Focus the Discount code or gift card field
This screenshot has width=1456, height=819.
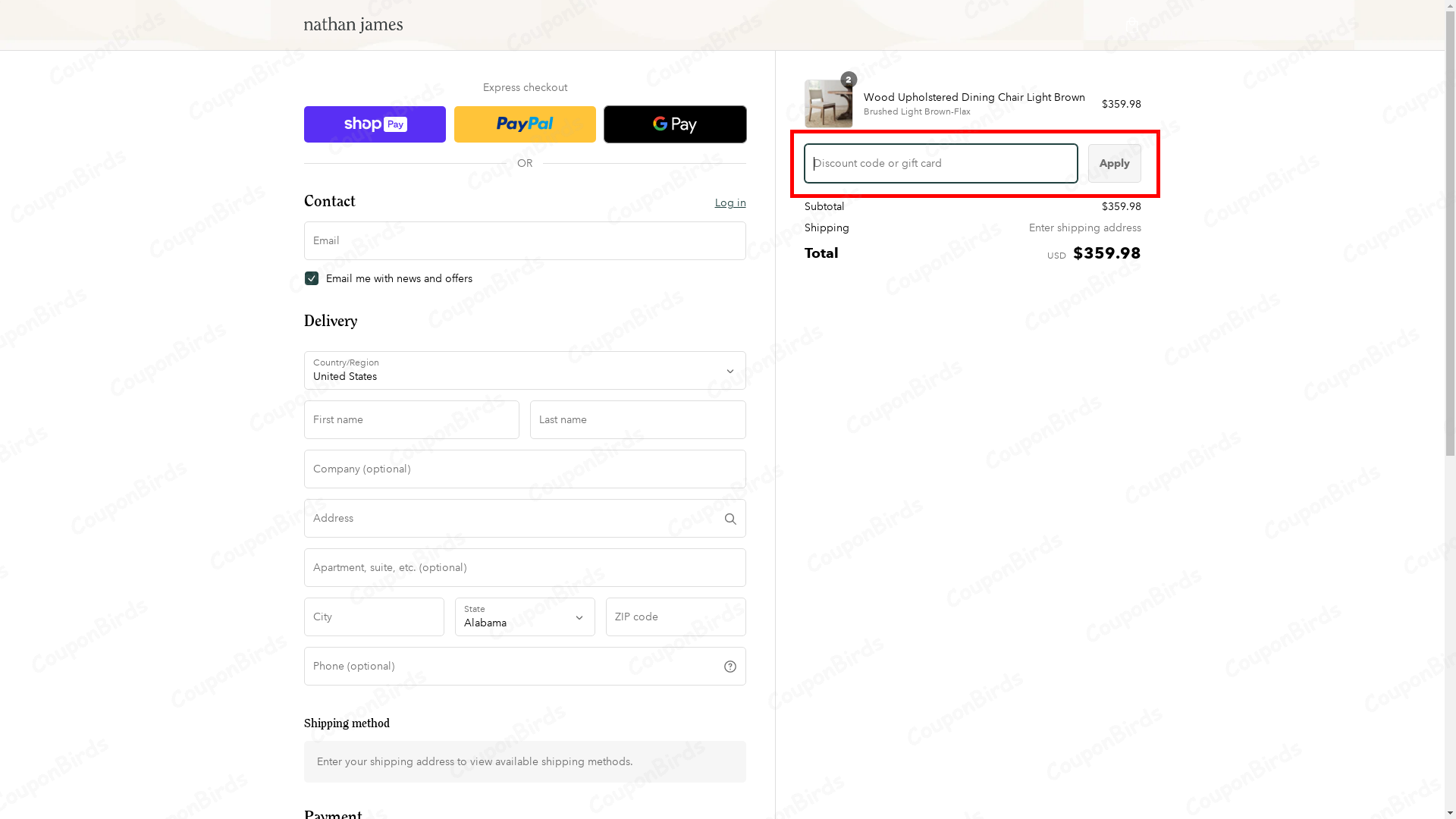[x=940, y=164]
